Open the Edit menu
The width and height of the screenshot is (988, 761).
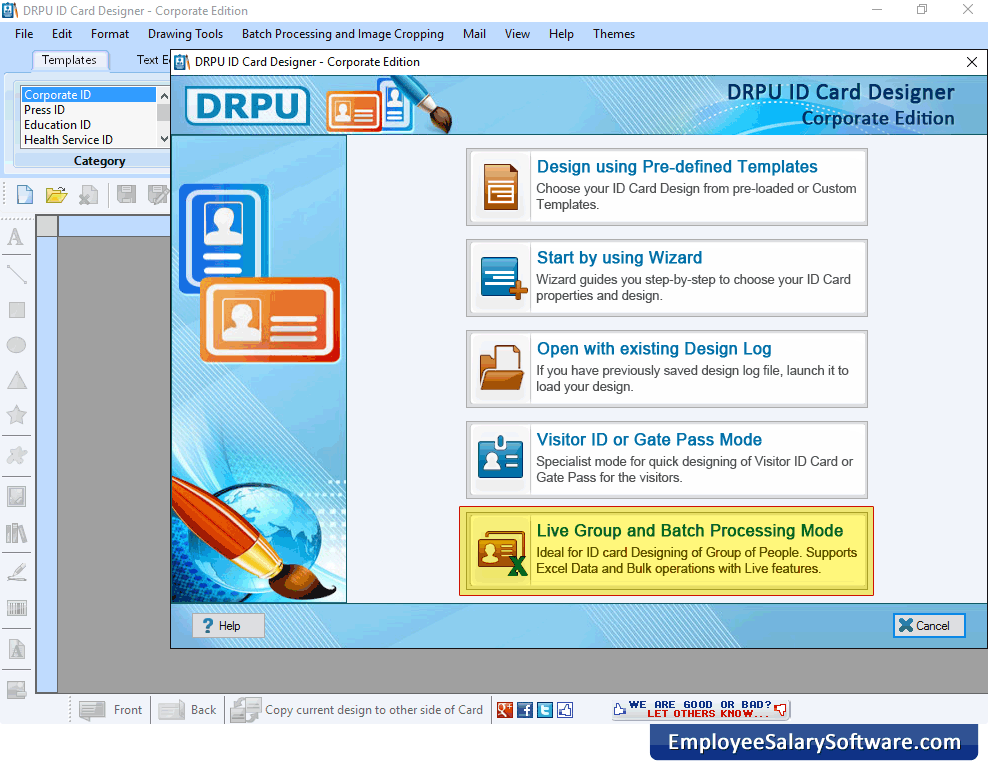pos(62,34)
